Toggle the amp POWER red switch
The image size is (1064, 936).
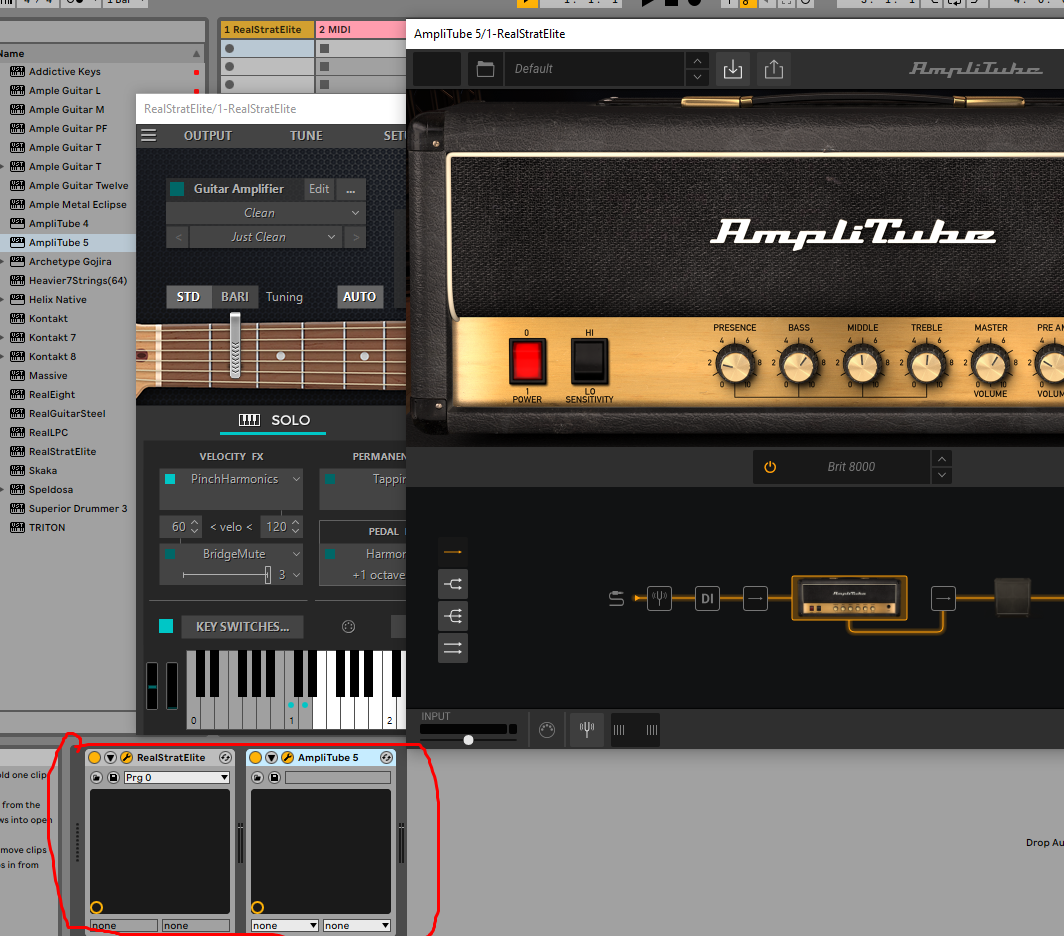tap(527, 360)
